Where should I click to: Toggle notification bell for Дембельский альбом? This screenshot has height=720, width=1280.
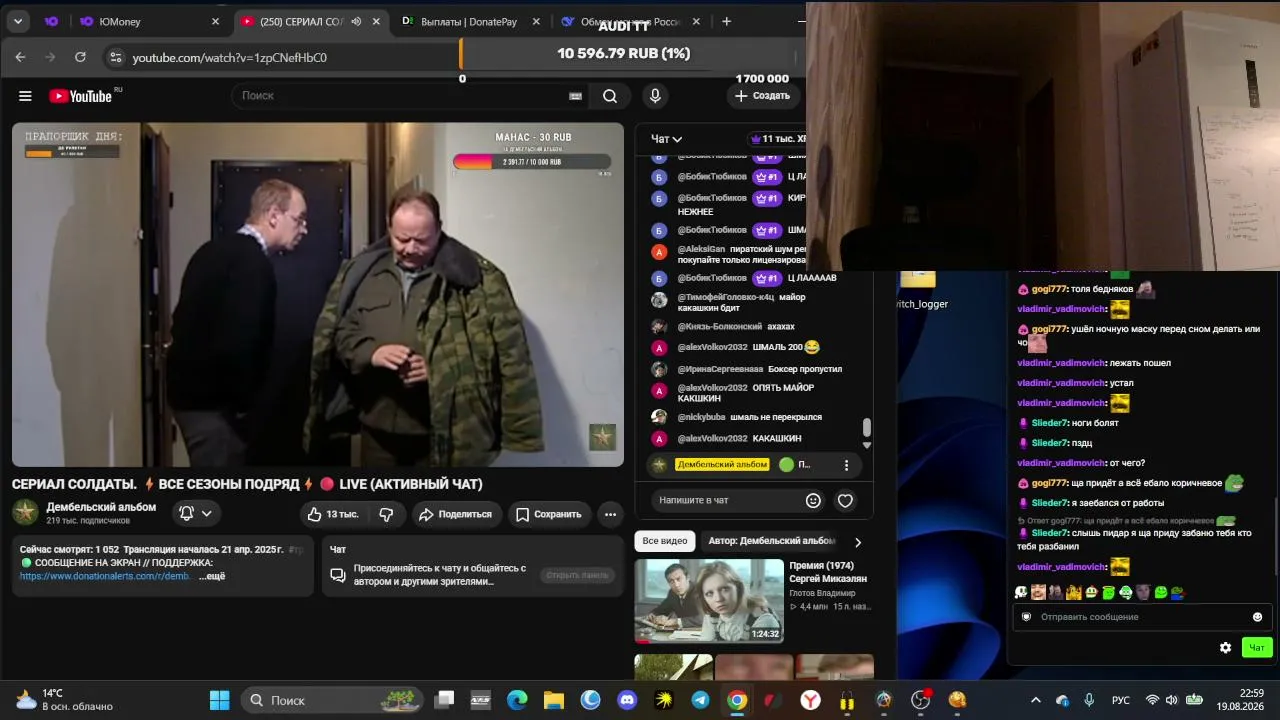(195, 513)
